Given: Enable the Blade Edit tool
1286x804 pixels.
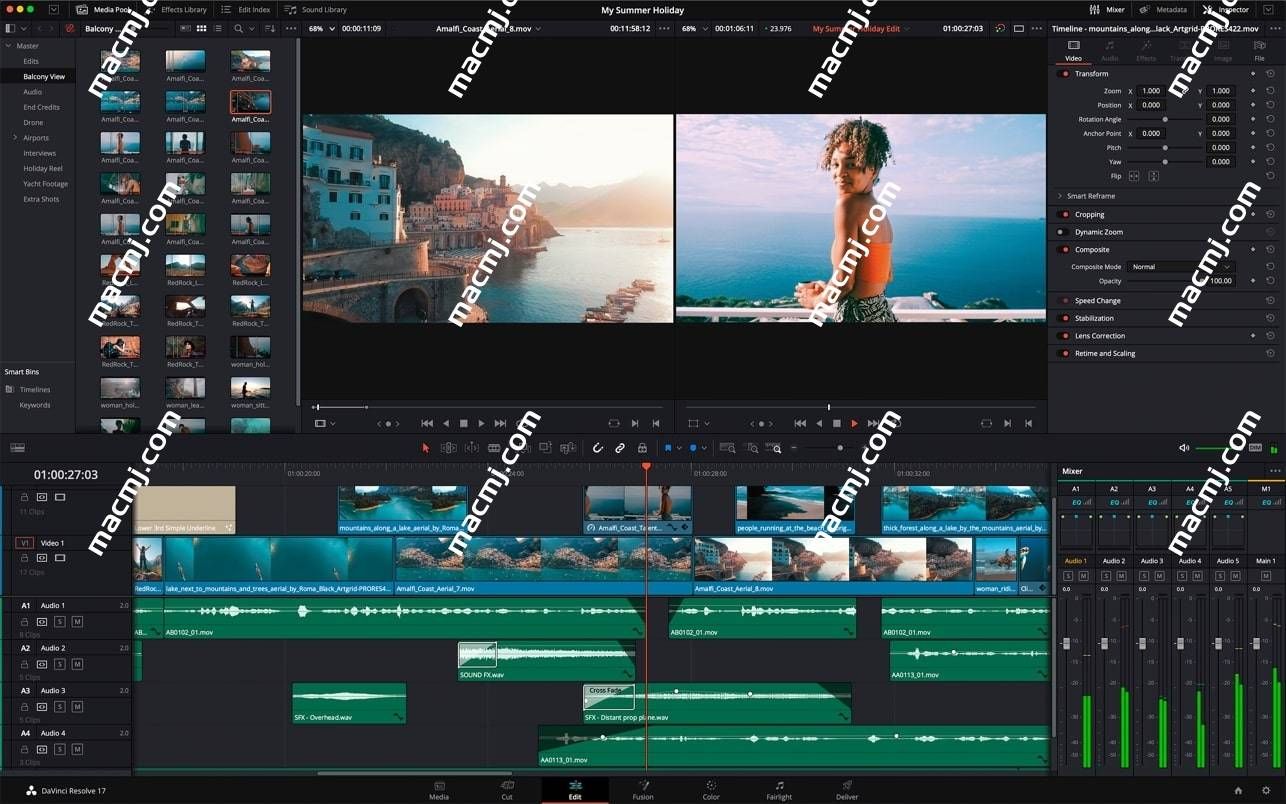Looking at the screenshot, I should tap(494, 448).
